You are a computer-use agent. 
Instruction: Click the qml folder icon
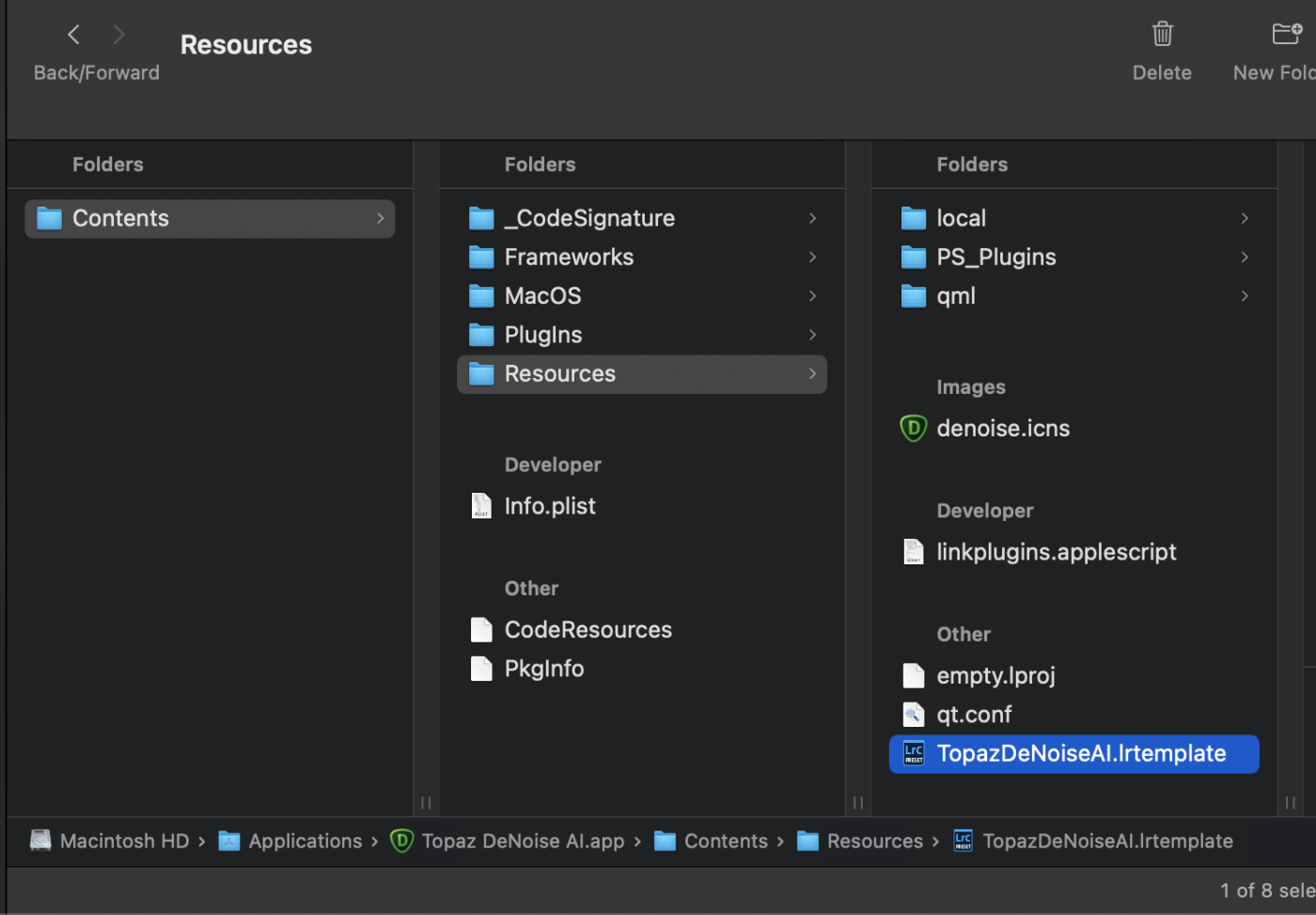pos(914,296)
